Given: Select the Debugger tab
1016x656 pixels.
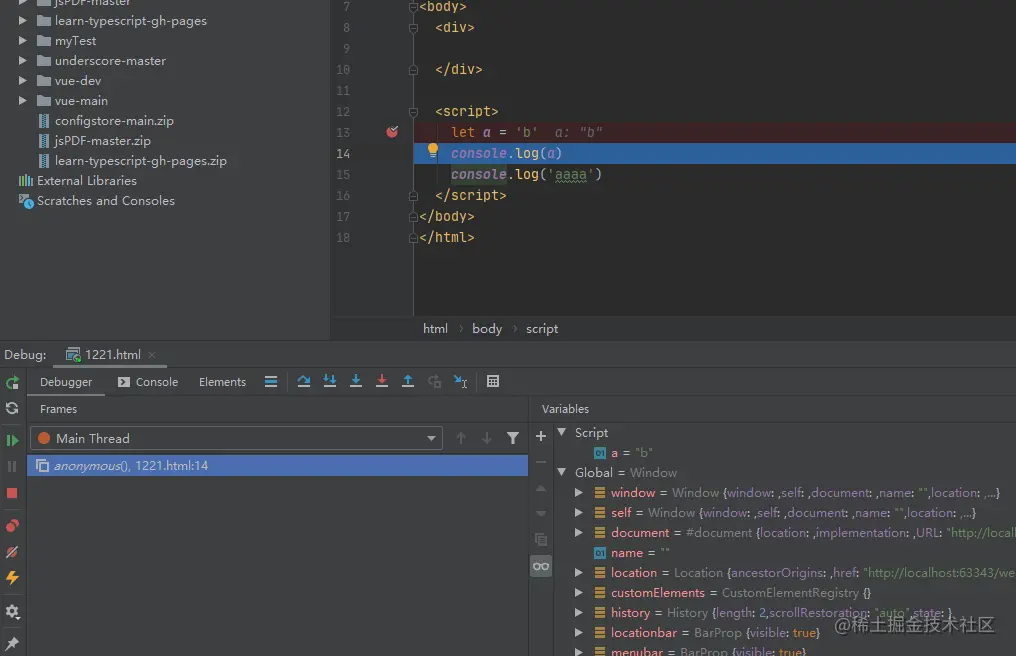Looking at the screenshot, I should [x=66, y=382].
